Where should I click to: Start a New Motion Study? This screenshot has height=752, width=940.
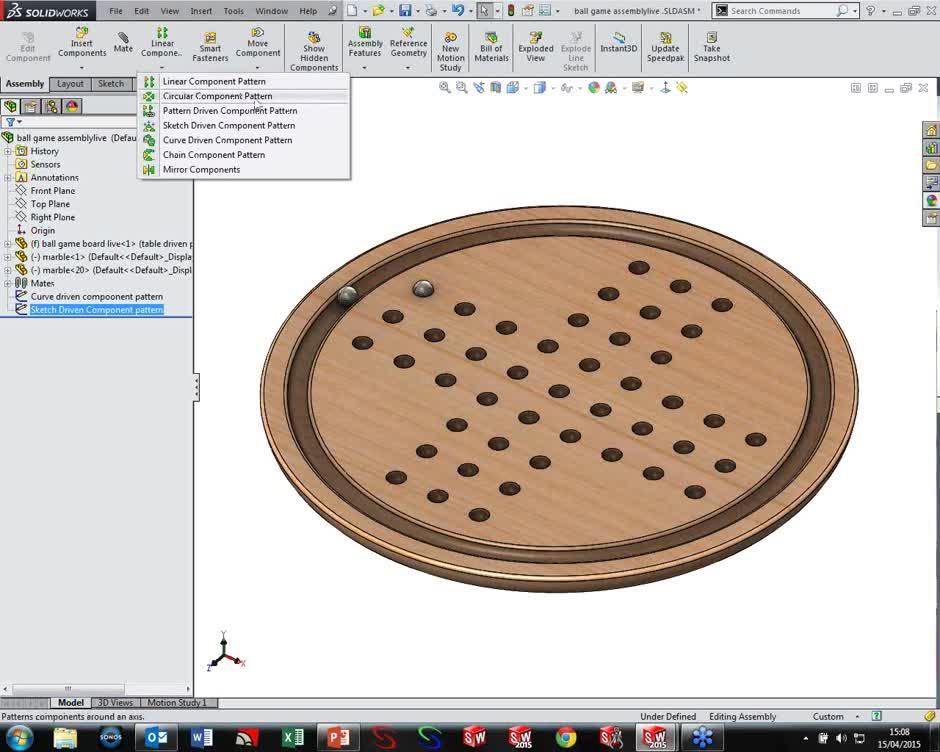[x=450, y=41]
